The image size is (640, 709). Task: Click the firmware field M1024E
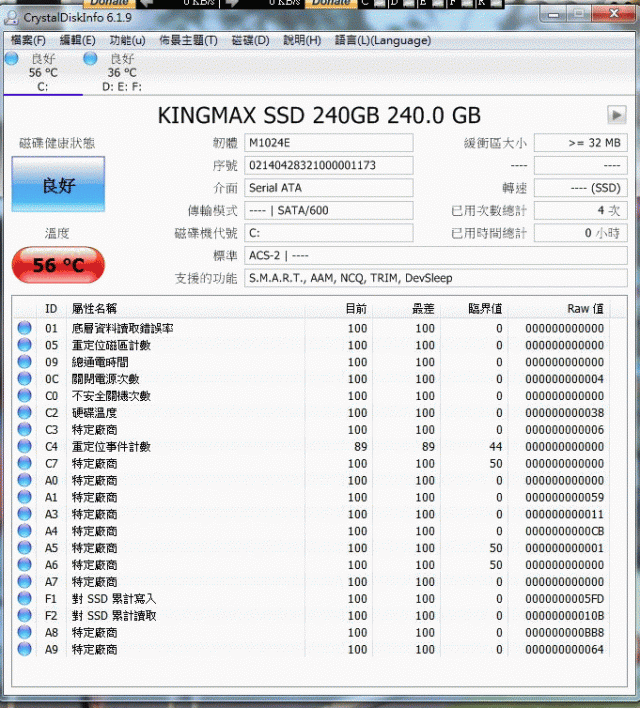(329, 143)
